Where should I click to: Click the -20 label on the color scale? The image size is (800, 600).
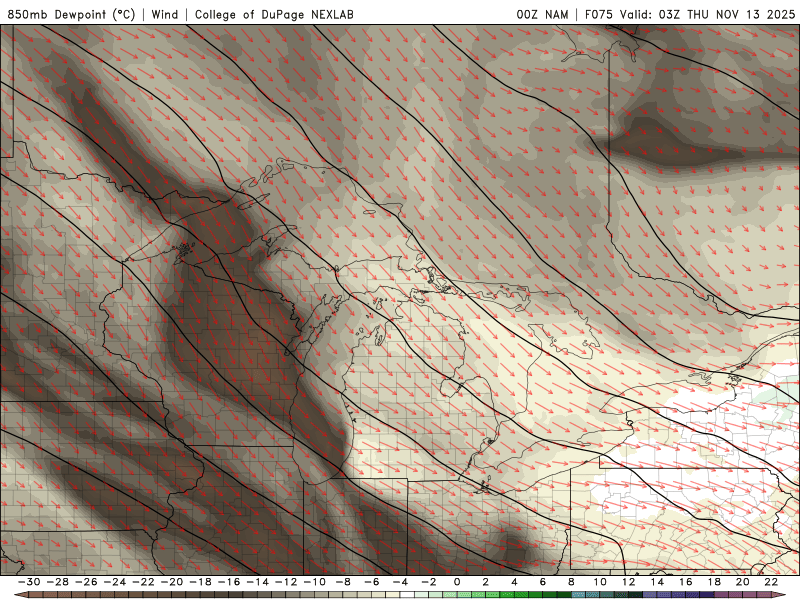[x=172, y=582]
